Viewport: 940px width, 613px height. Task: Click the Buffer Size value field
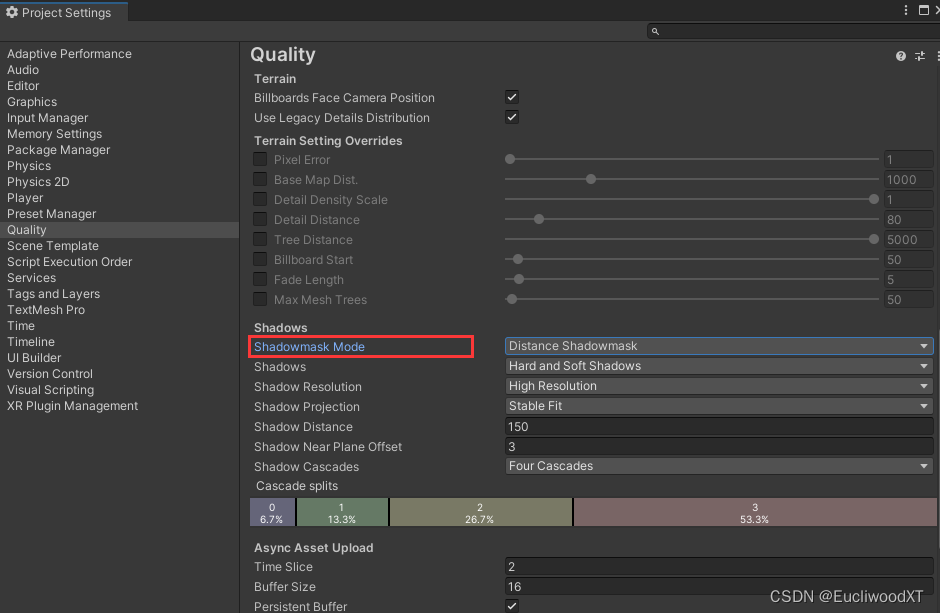click(x=719, y=586)
